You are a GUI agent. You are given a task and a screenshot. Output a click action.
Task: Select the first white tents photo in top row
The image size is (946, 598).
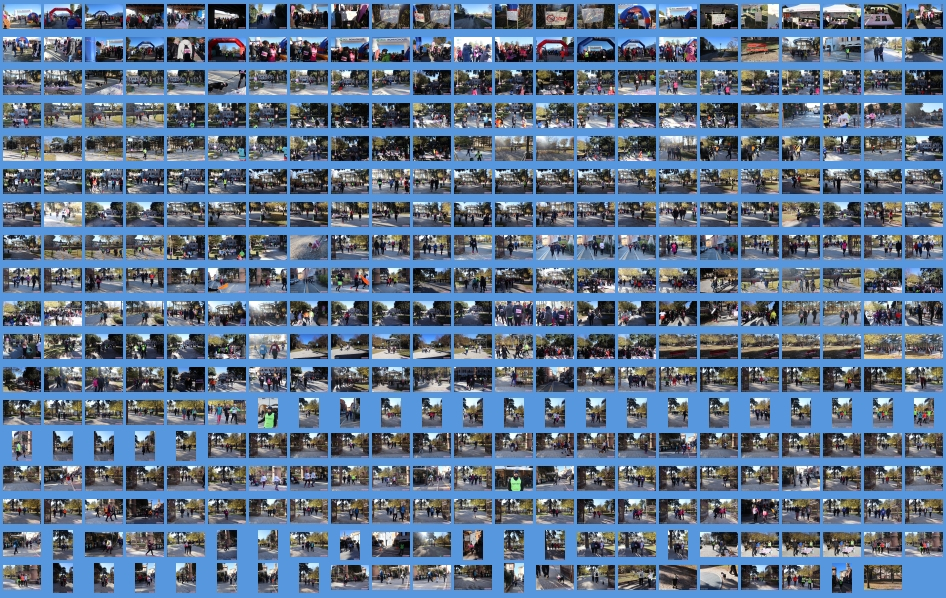[x=800, y=16]
